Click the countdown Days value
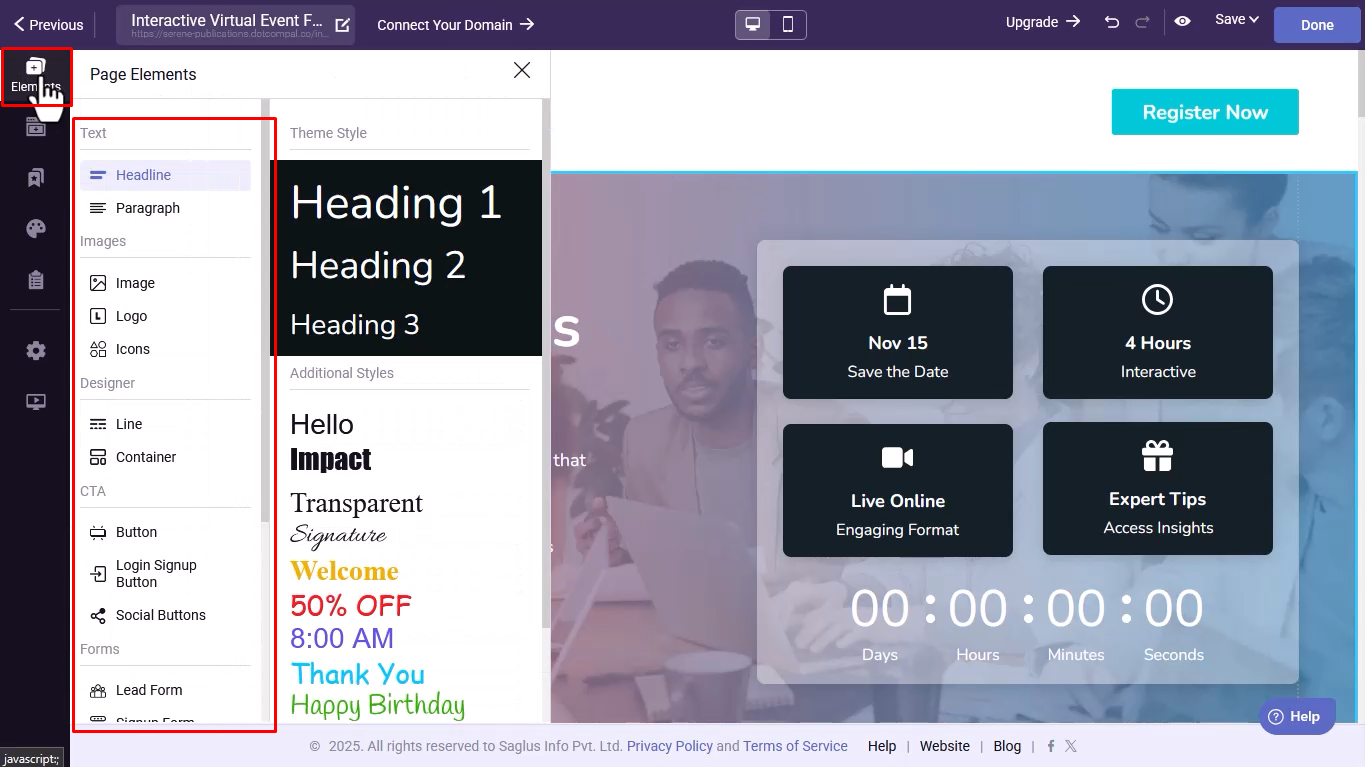The width and height of the screenshot is (1365, 767). click(x=880, y=609)
